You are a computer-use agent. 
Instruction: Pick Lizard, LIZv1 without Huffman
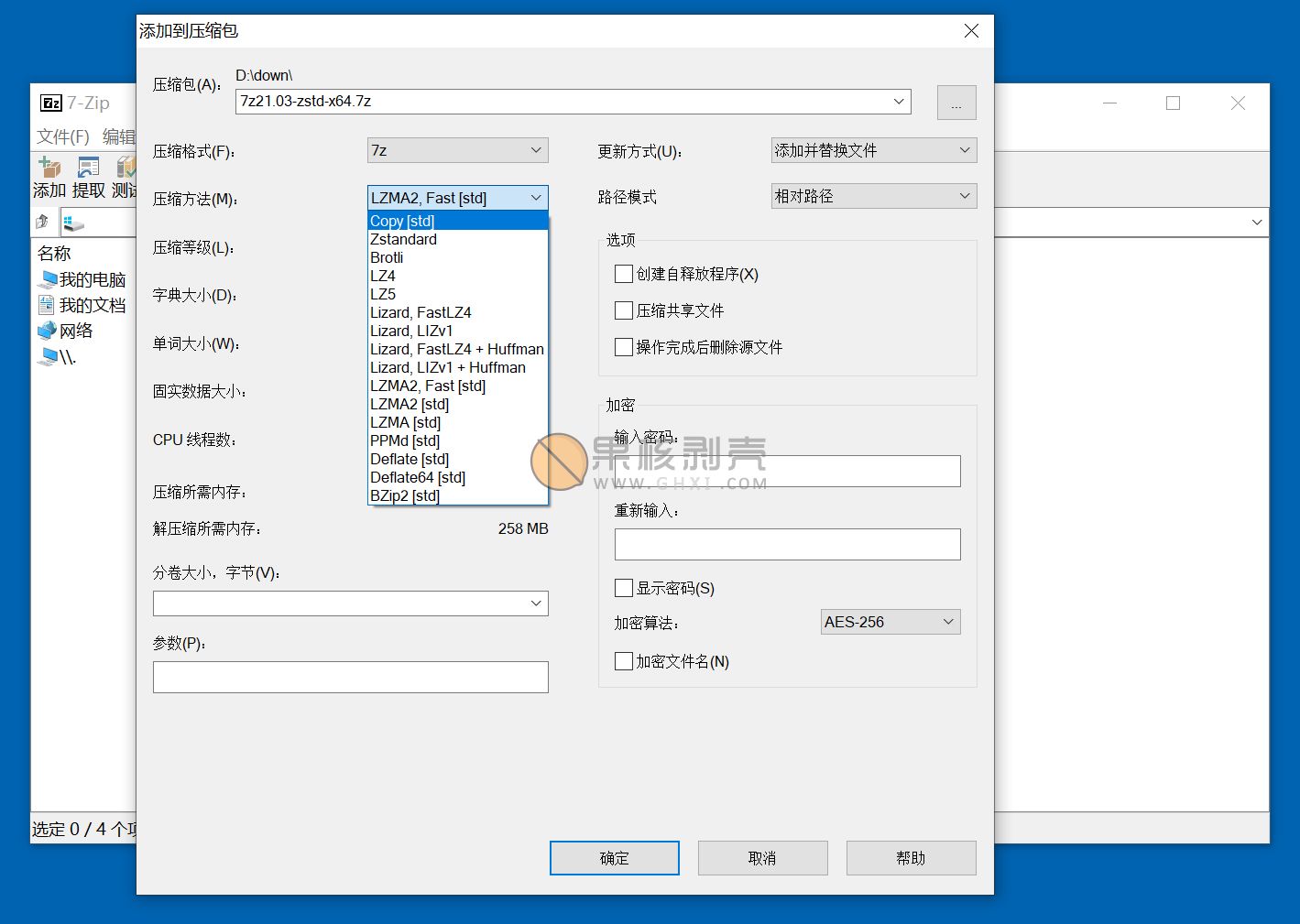coord(458,331)
